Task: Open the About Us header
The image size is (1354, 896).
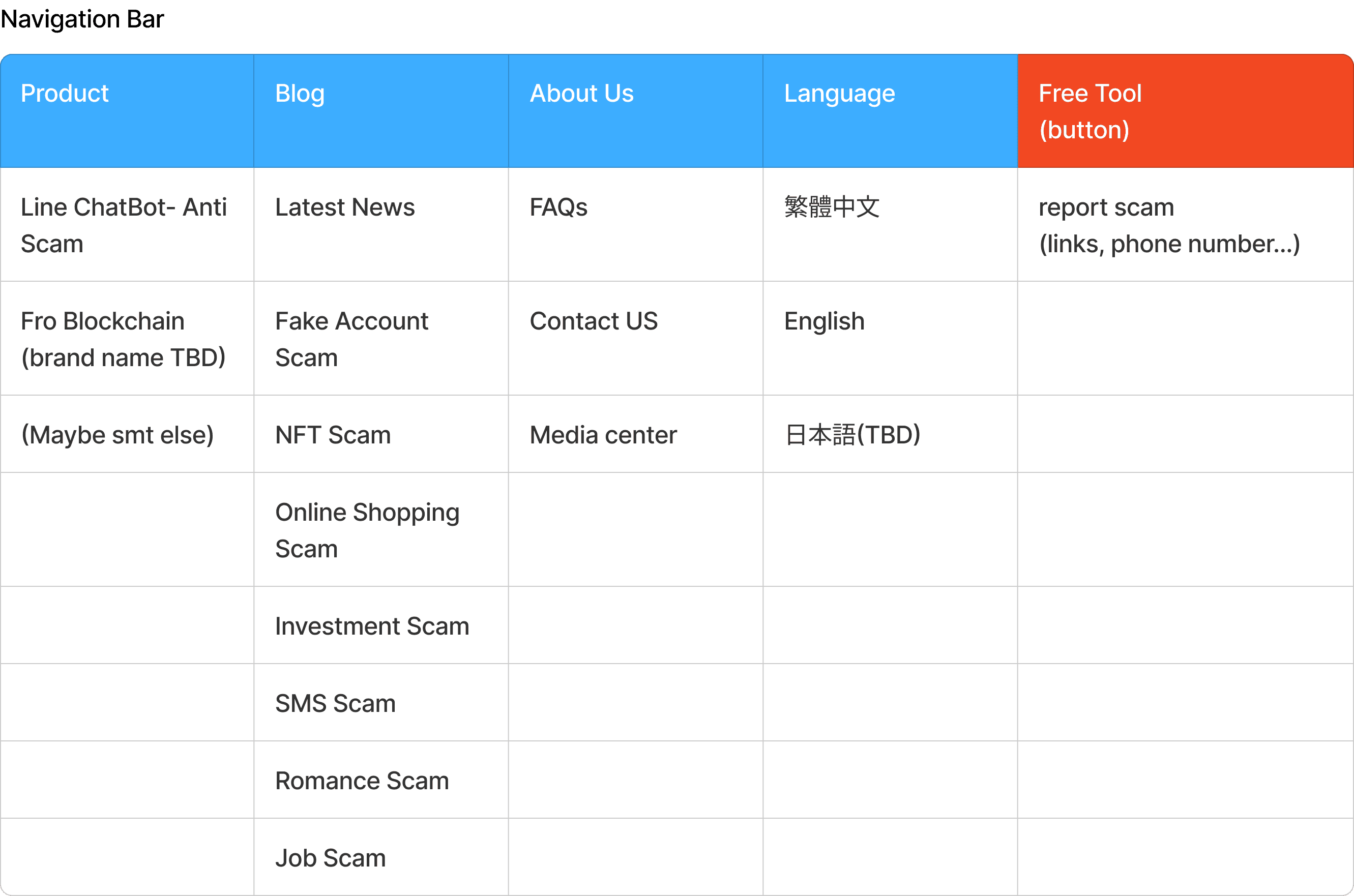Action: click(x=581, y=93)
